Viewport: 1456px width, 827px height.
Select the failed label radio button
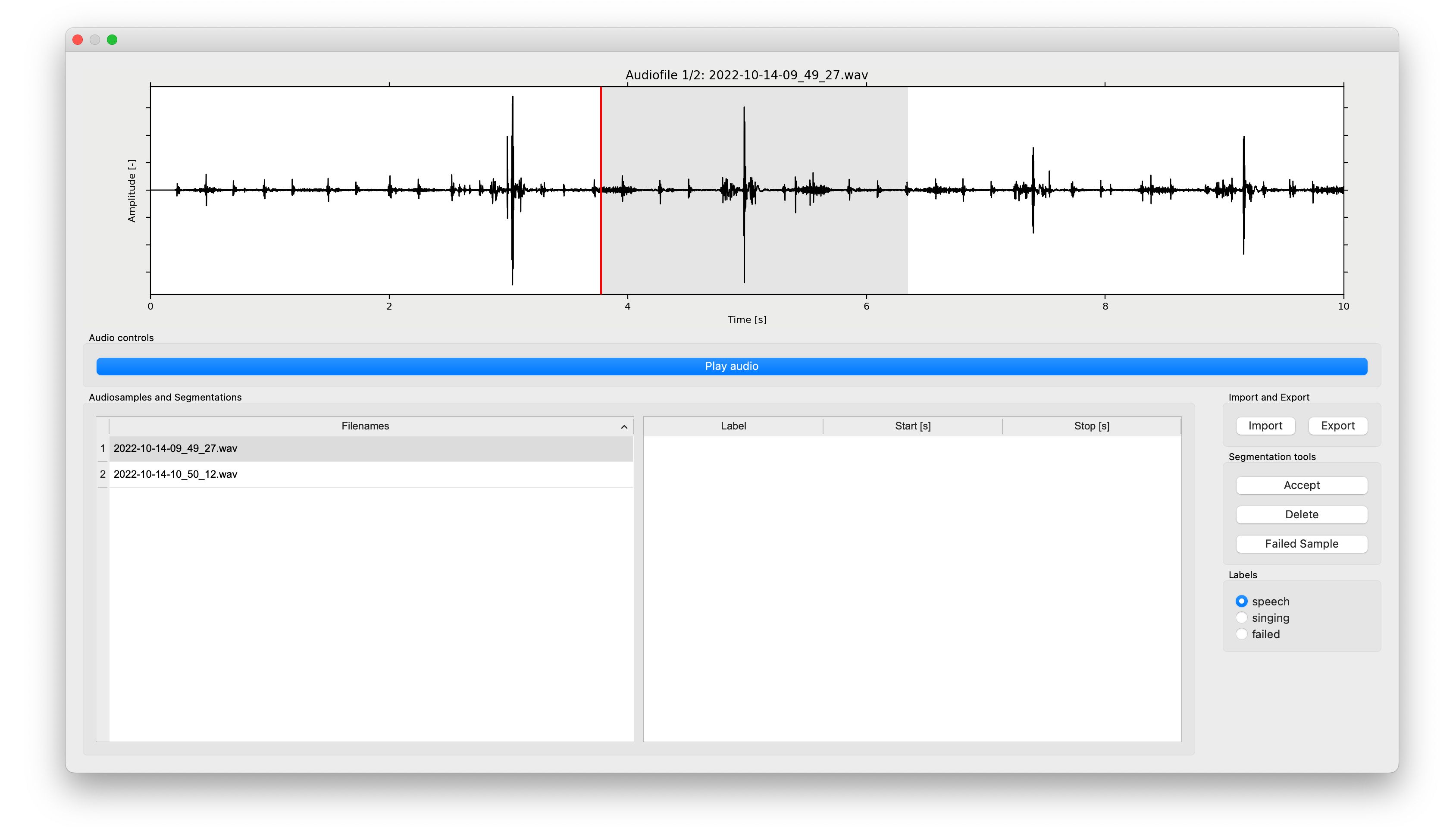tap(1241, 634)
